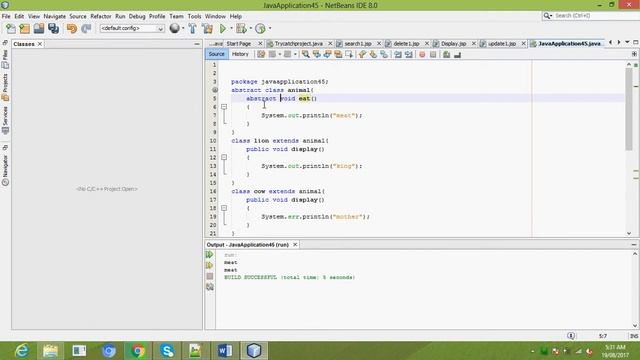Image resolution: width=640 pixels, height=360 pixels.
Task: Switch to Trycatchproject.java tab
Action: pyautogui.click(x=299, y=43)
